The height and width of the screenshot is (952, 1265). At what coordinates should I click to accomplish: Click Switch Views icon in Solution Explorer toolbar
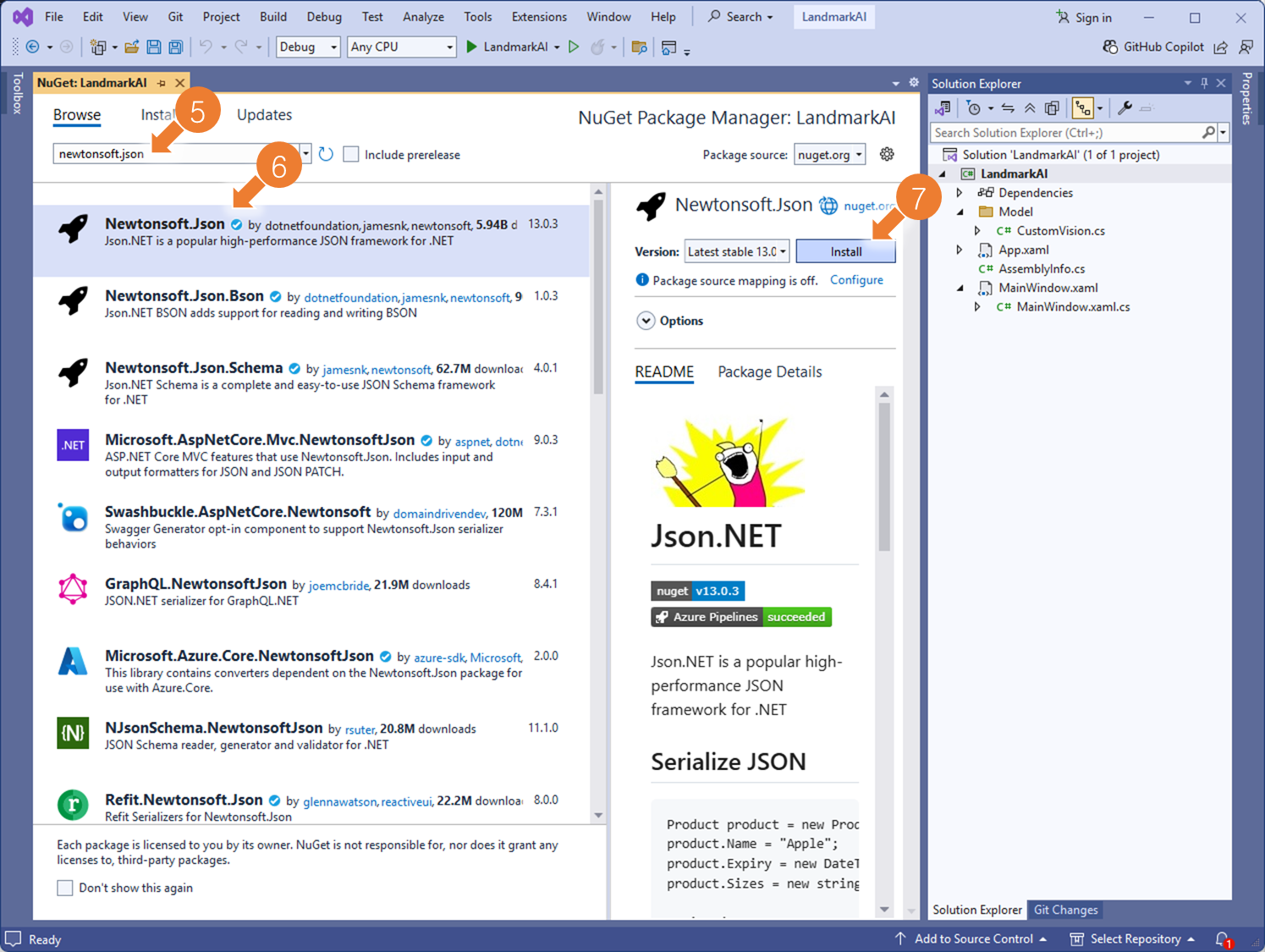[943, 108]
